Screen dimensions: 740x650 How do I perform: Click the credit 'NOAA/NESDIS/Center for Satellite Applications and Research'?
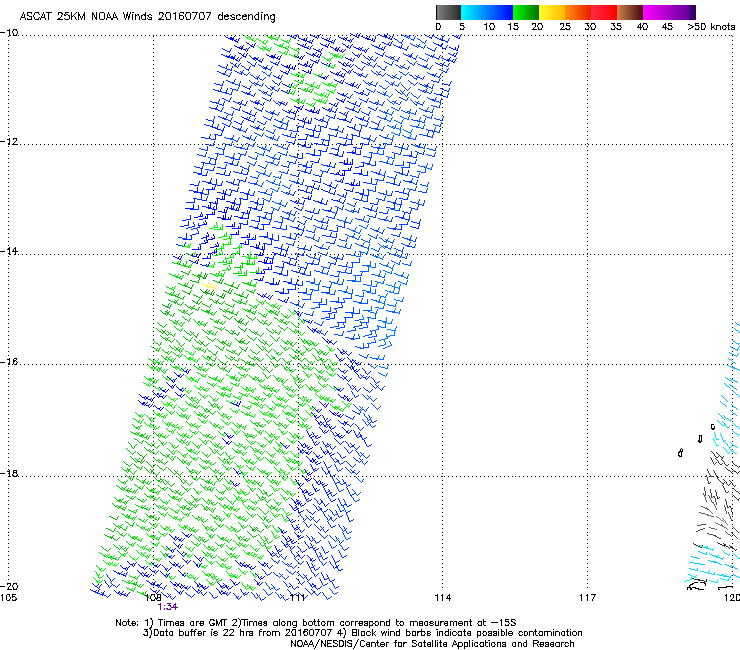[432, 644]
